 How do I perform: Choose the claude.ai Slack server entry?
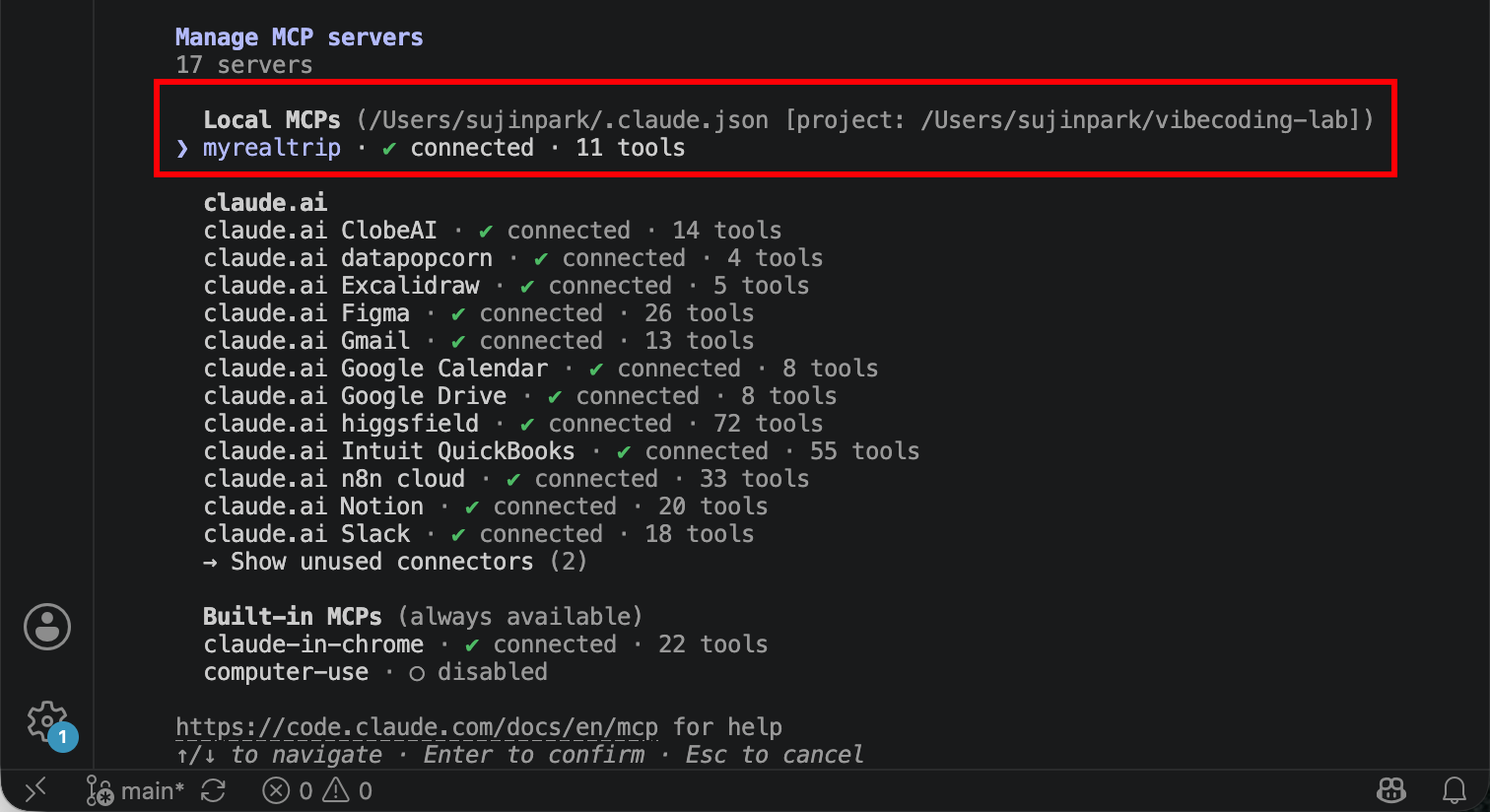pos(479,534)
